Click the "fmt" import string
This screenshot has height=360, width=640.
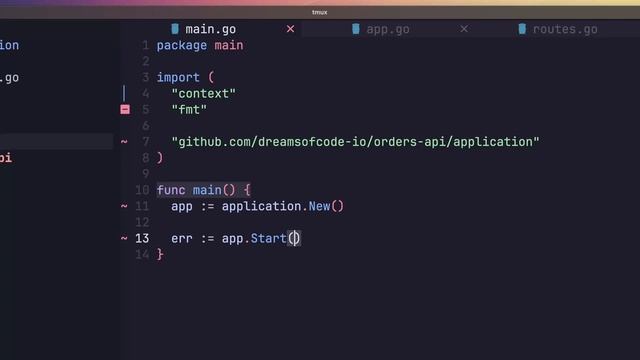189,109
